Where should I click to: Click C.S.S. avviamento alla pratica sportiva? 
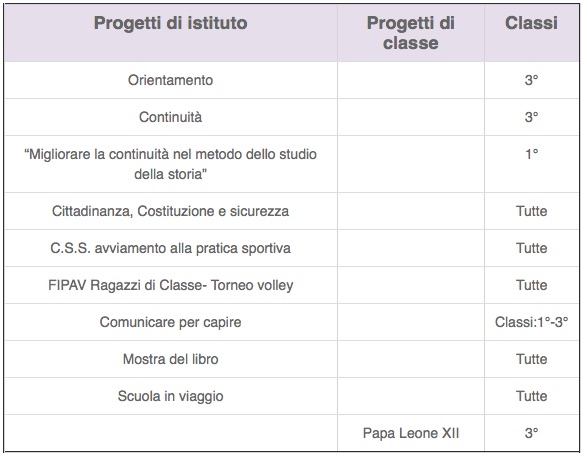point(171,248)
